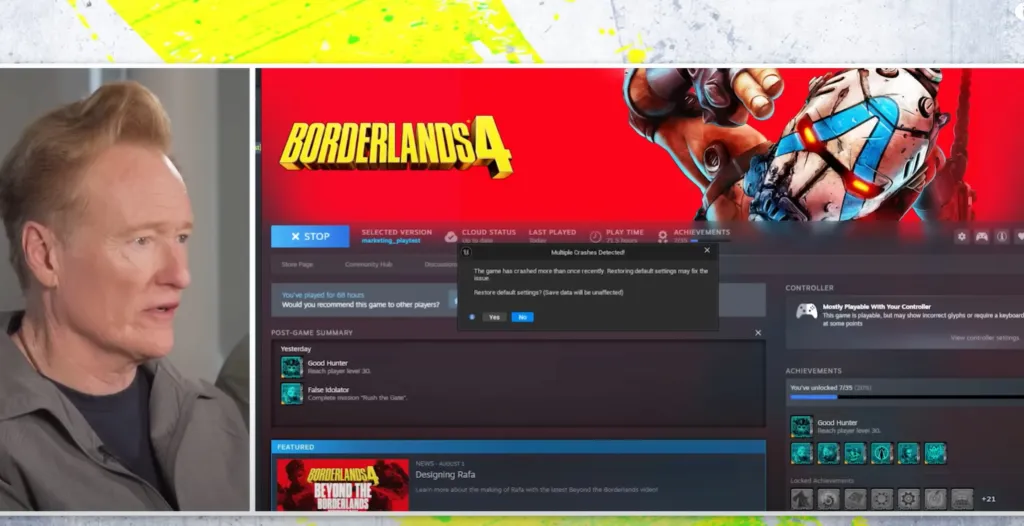Open the Beyond the Borderlands featured thumbnail

(343, 485)
